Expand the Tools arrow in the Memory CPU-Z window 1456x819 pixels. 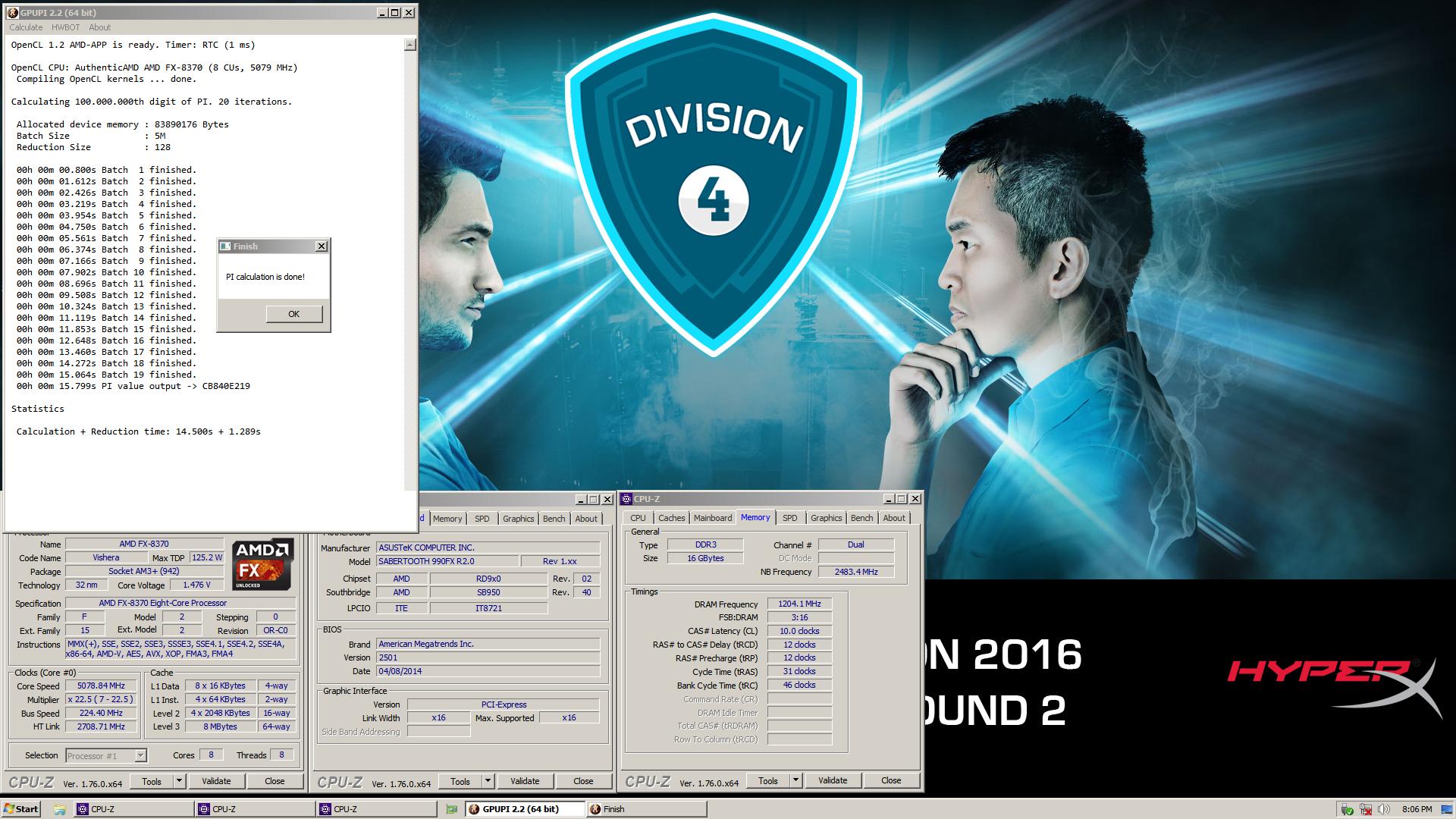[x=796, y=780]
